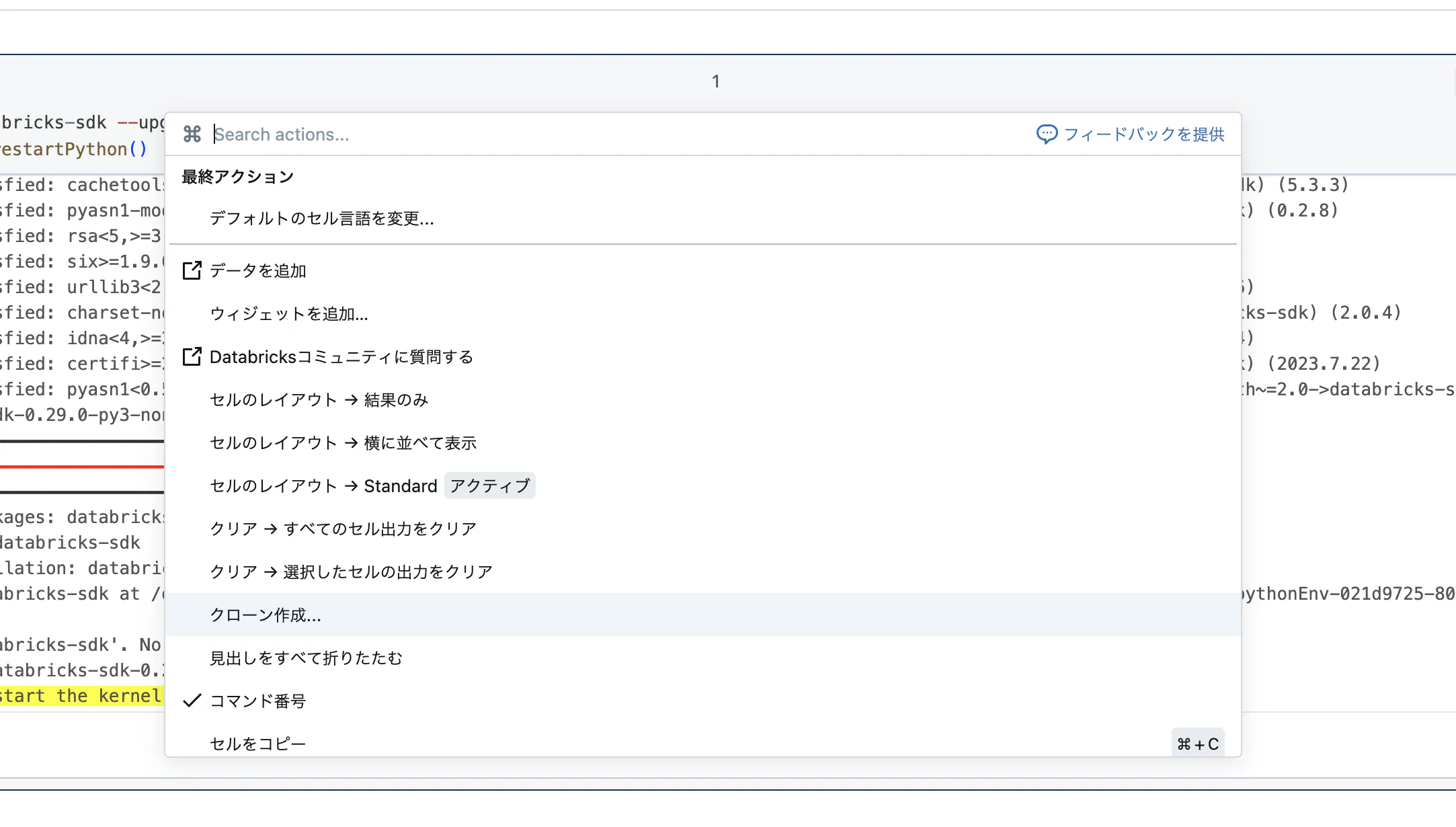
Task: Click restartPython() code in the cell
Action: coord(73,149)
